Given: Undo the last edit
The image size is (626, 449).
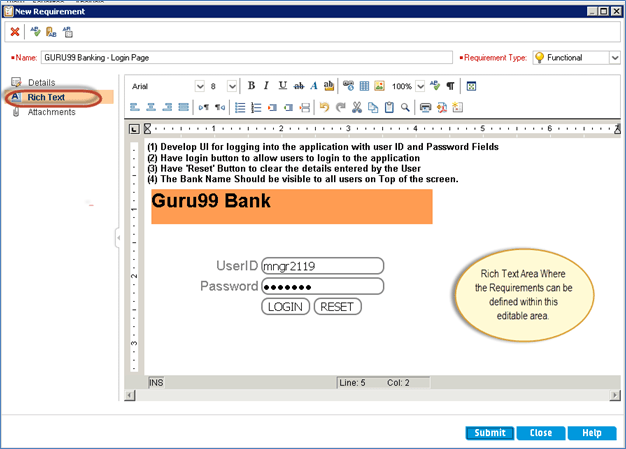Looking at the screenshot, I should [x=323, y=107].
